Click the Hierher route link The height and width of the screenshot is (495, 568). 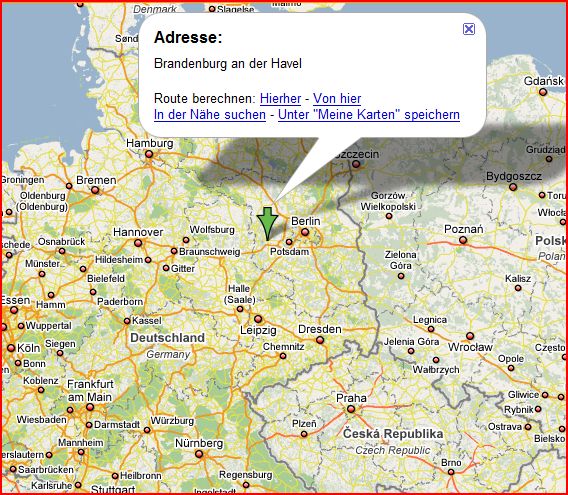click(x=280, y=99)
